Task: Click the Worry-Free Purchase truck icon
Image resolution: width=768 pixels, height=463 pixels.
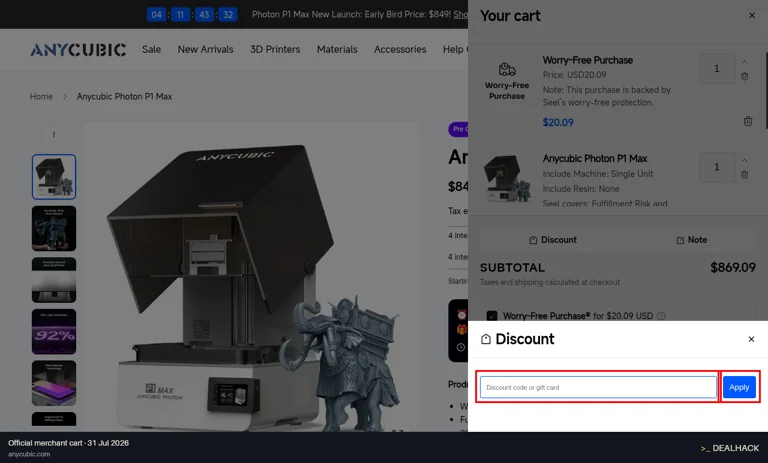Action: coord(507,69)
